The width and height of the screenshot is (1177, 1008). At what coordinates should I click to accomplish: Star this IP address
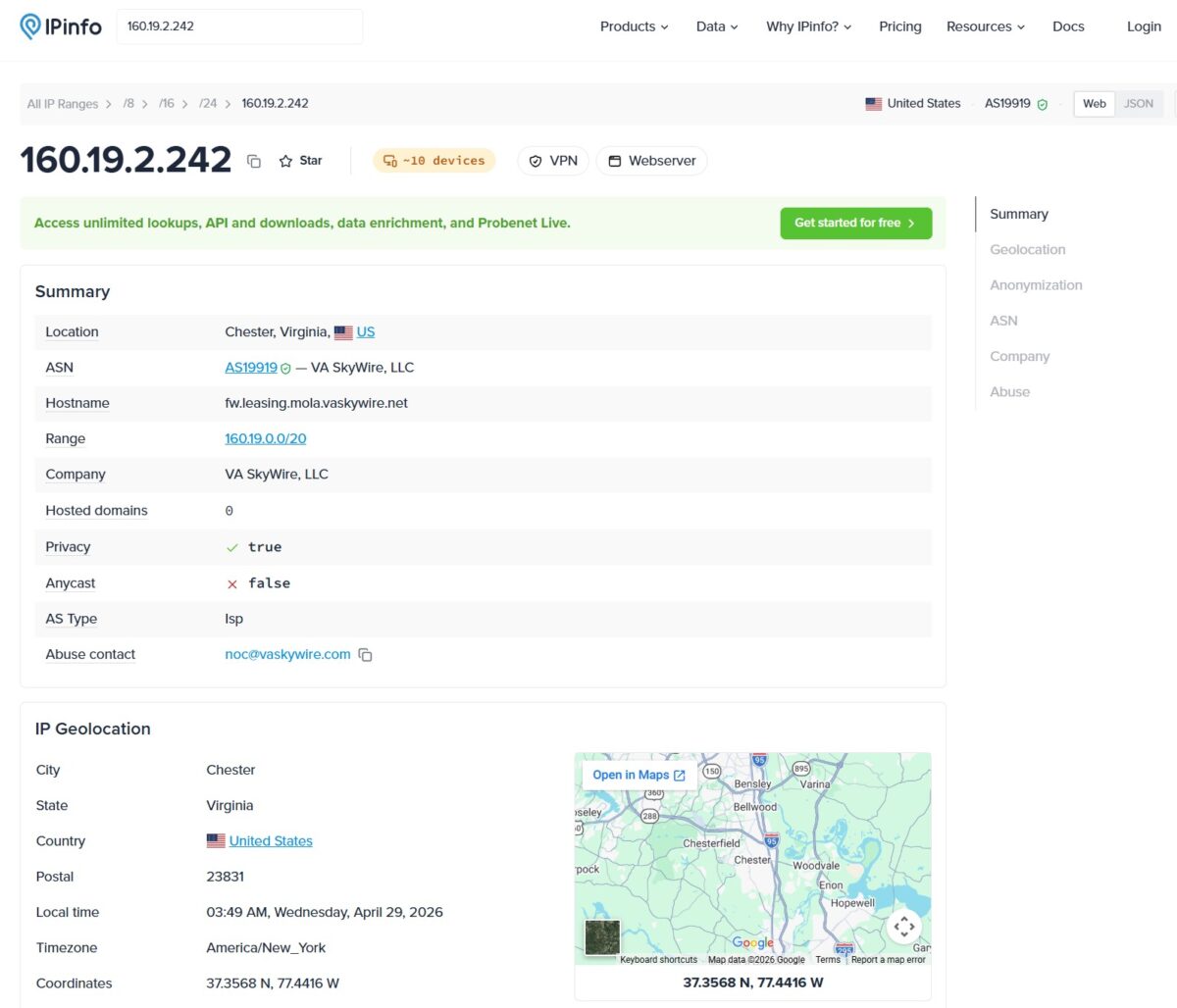click(300, 161)
